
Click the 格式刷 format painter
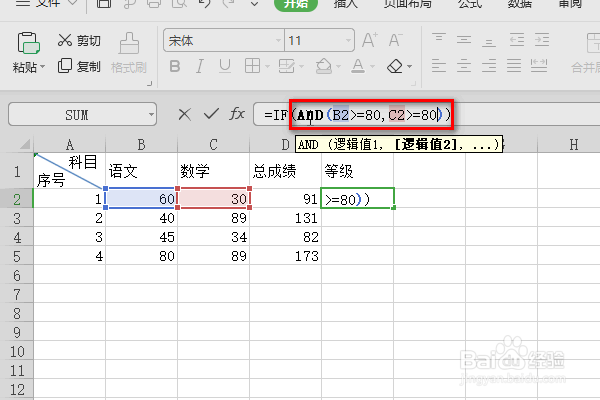pos(129,54)
